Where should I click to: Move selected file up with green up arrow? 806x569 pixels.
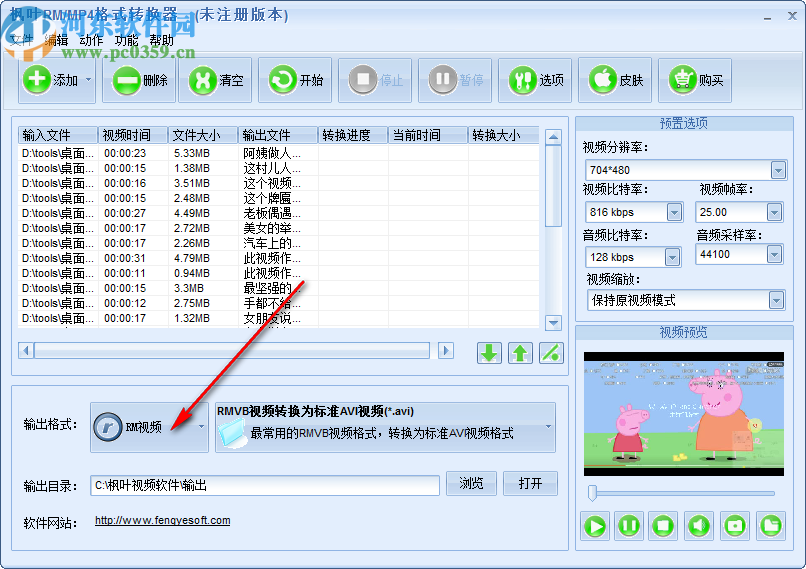click(520, 353)
